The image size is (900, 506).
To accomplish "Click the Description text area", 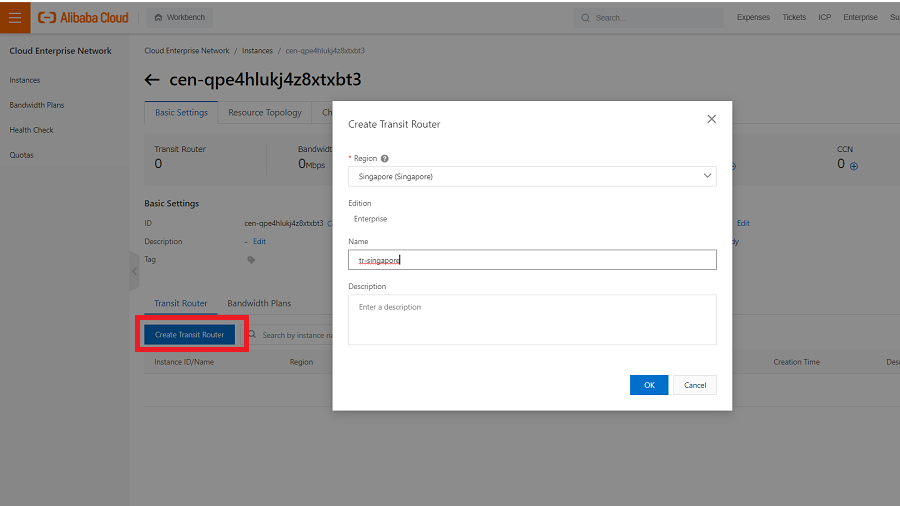I will (532, 319).
